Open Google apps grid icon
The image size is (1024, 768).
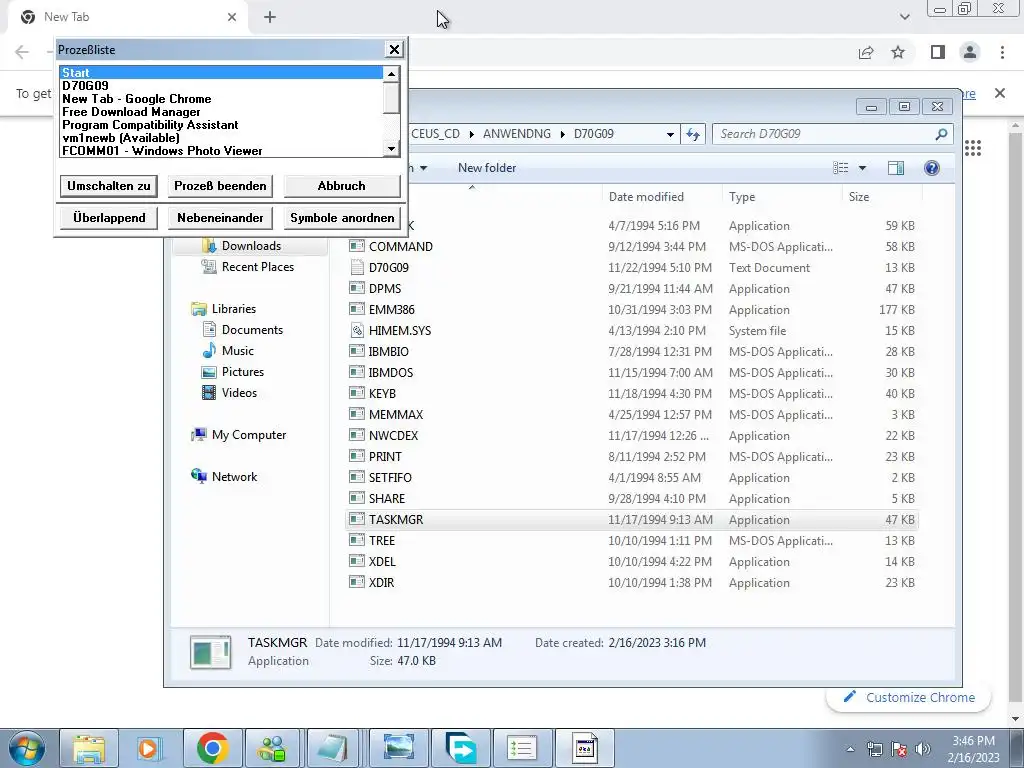pos(973,148)
